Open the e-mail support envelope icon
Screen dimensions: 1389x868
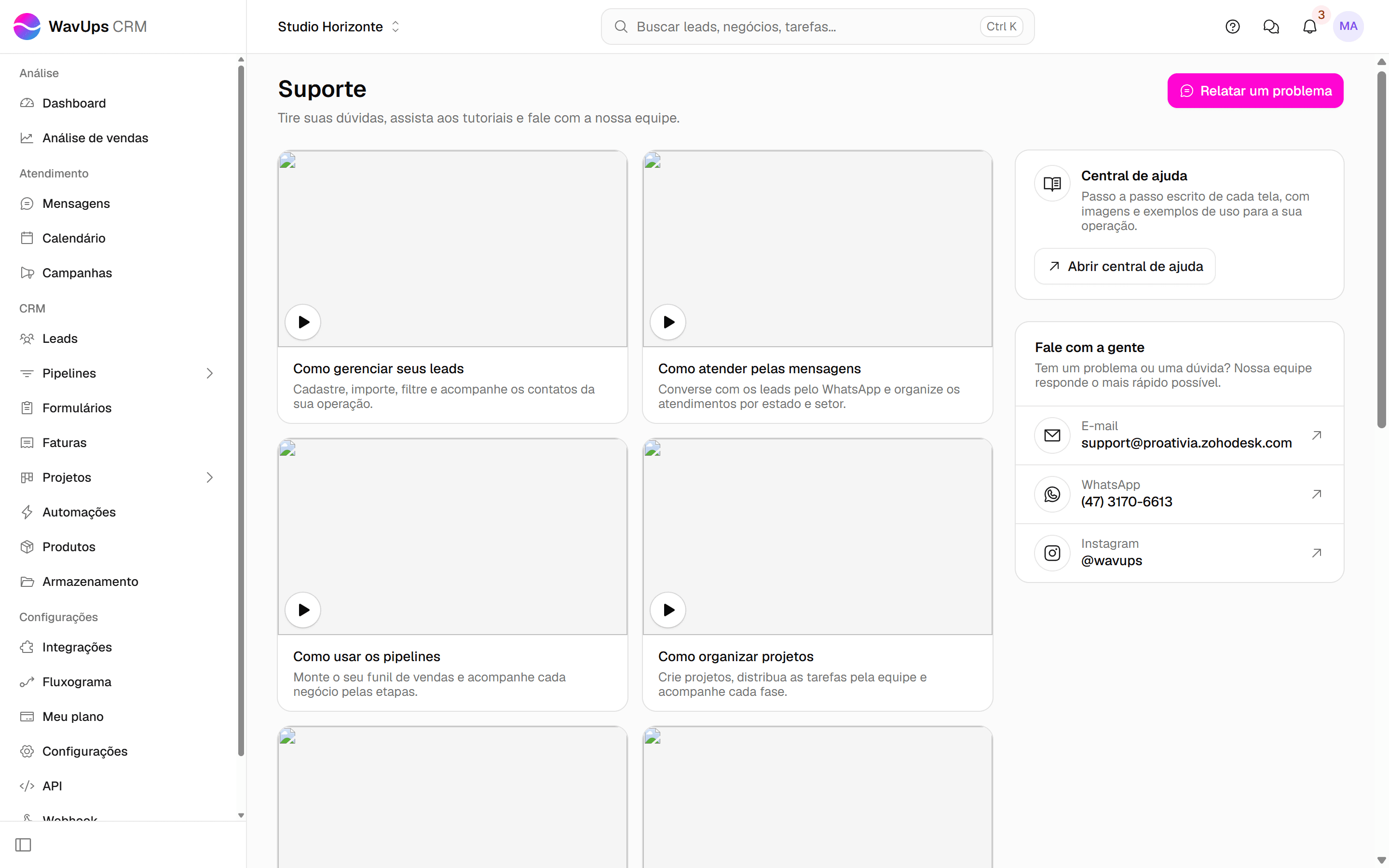coord(1051,435)
